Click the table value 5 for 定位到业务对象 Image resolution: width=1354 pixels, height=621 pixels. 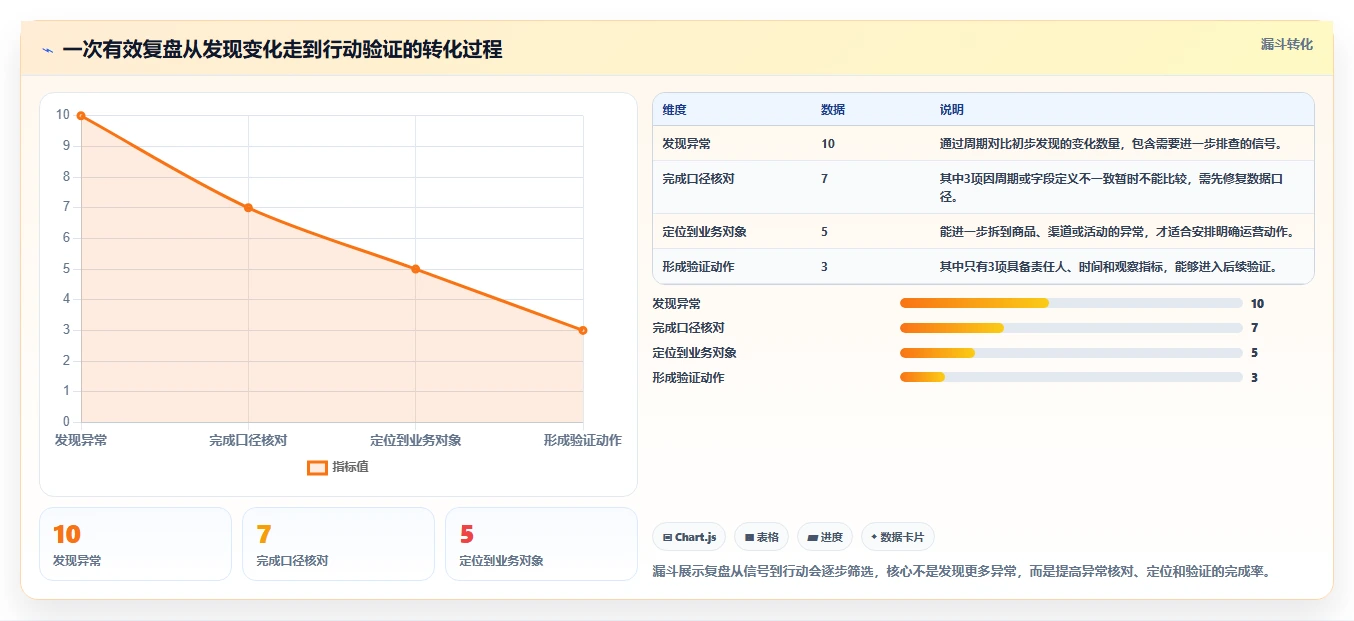coord(824,232)
